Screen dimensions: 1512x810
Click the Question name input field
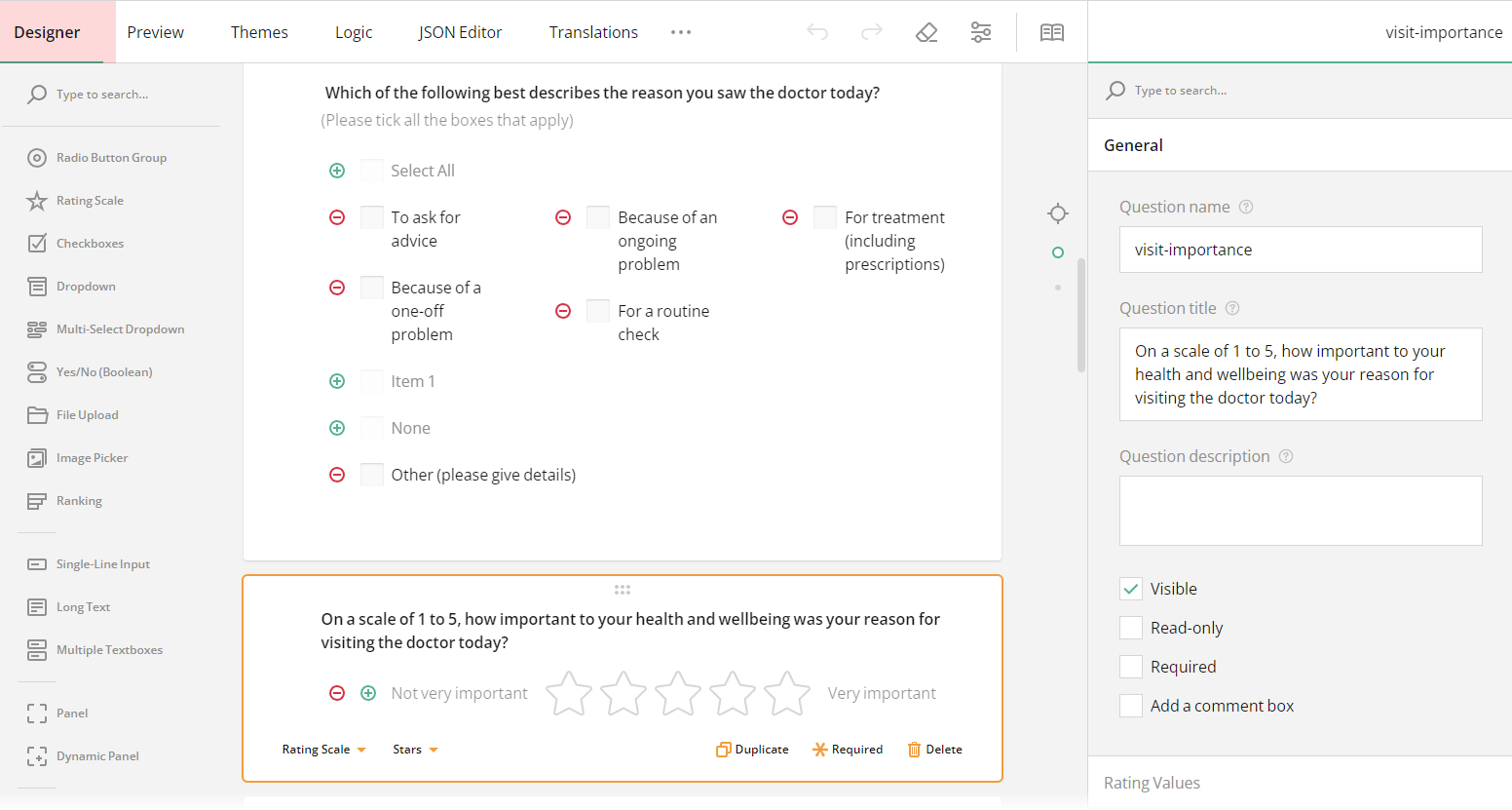(x=1301, y=250)
